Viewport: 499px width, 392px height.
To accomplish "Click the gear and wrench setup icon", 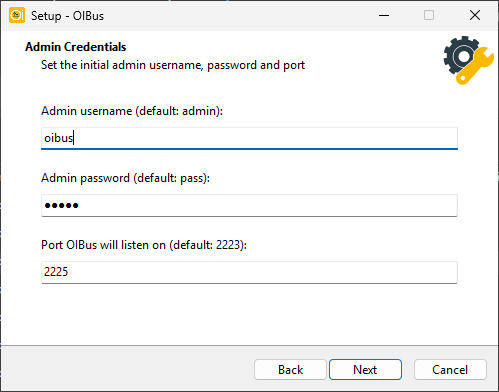I will point(468,60).
